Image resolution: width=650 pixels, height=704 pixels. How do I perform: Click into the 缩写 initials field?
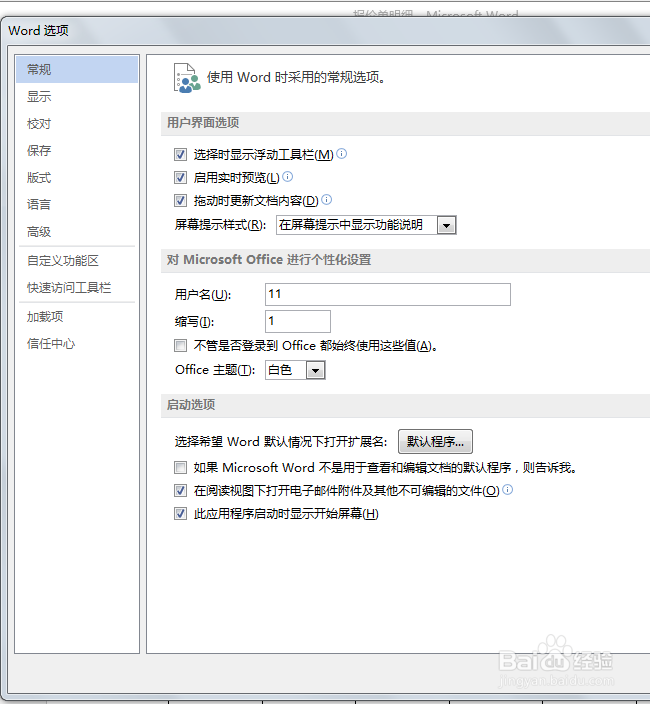pos(298,321)
